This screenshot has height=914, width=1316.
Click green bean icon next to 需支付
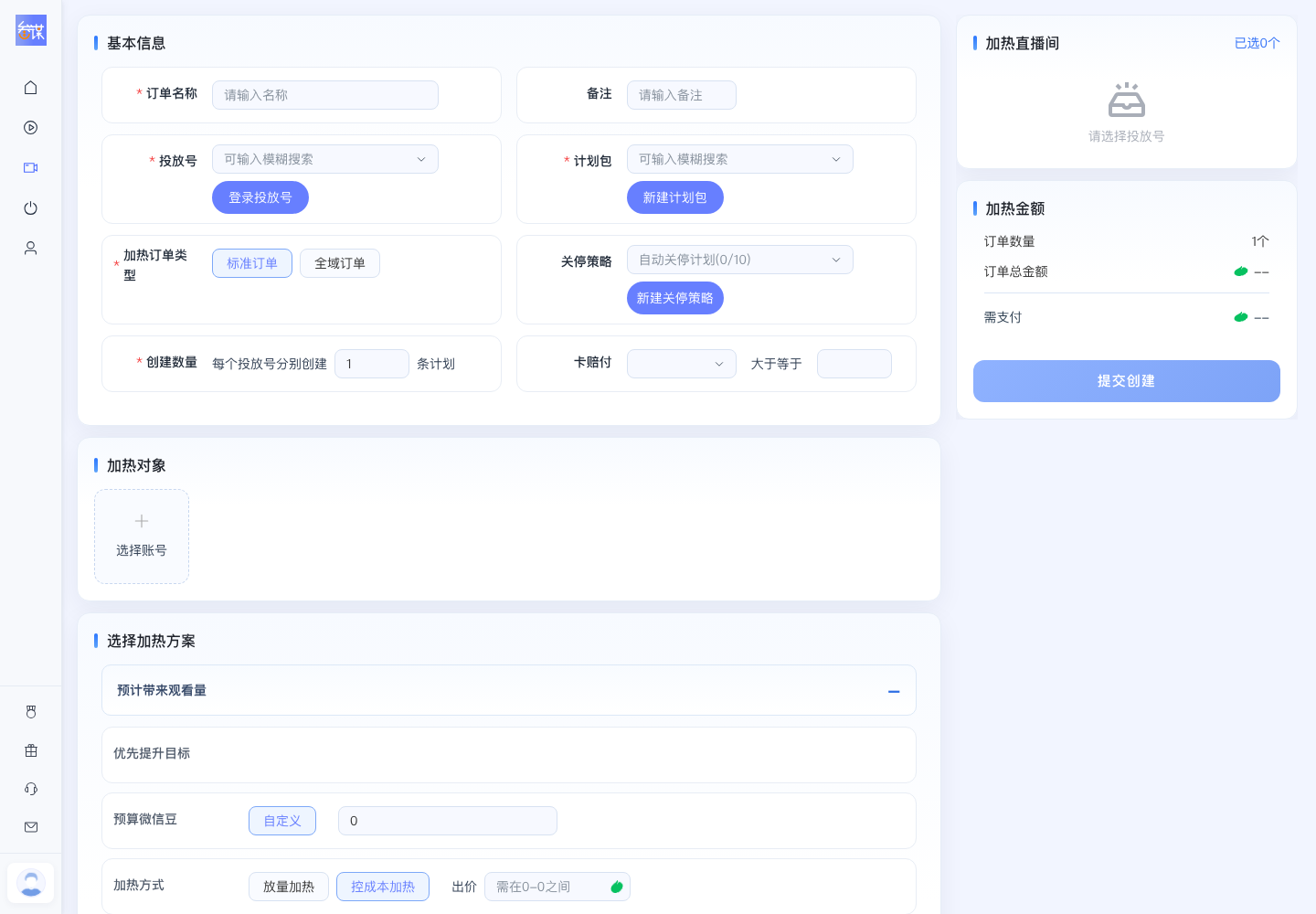click(1241, 317)
